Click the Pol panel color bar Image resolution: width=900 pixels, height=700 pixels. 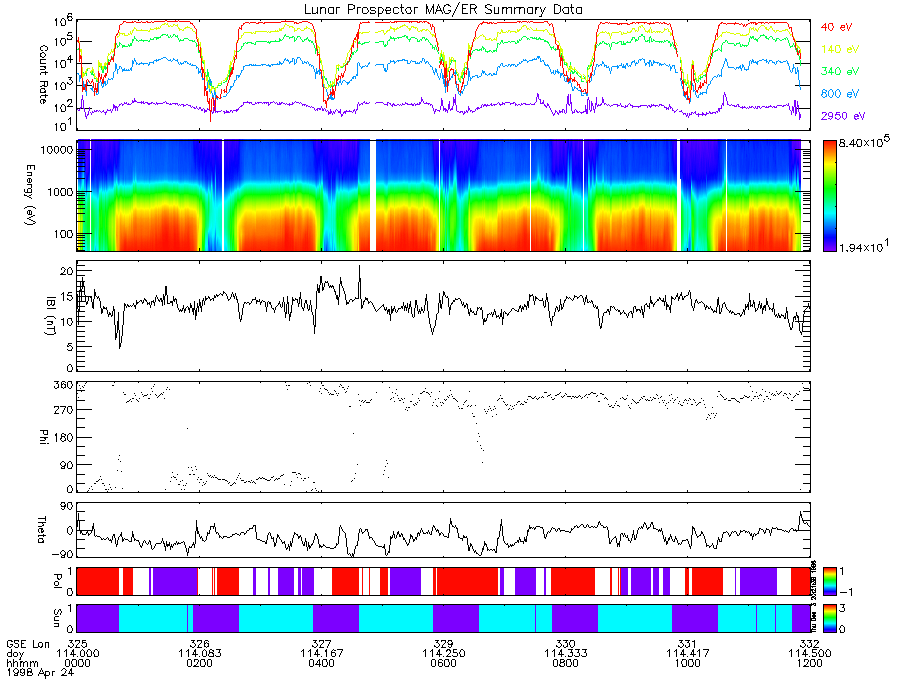(x=829, y=581)
